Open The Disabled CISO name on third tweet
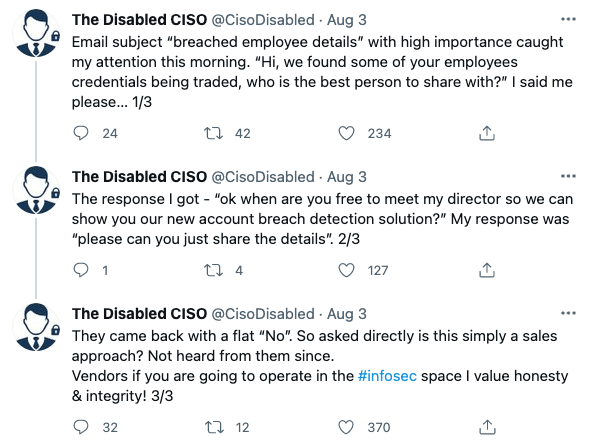 click(139, 314)
